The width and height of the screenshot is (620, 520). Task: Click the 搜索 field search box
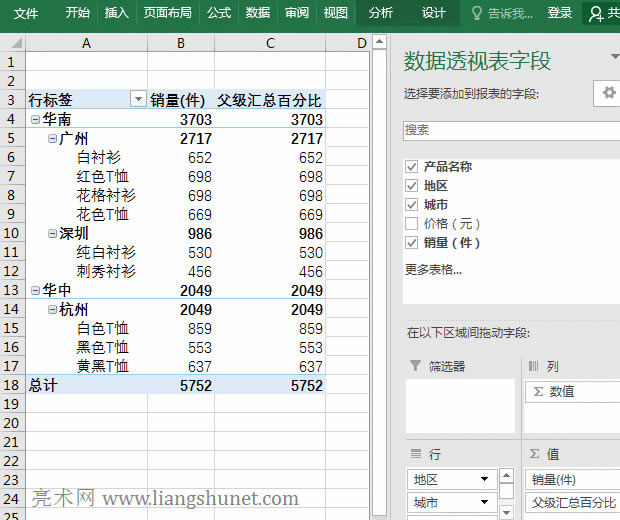click(510, 130)
